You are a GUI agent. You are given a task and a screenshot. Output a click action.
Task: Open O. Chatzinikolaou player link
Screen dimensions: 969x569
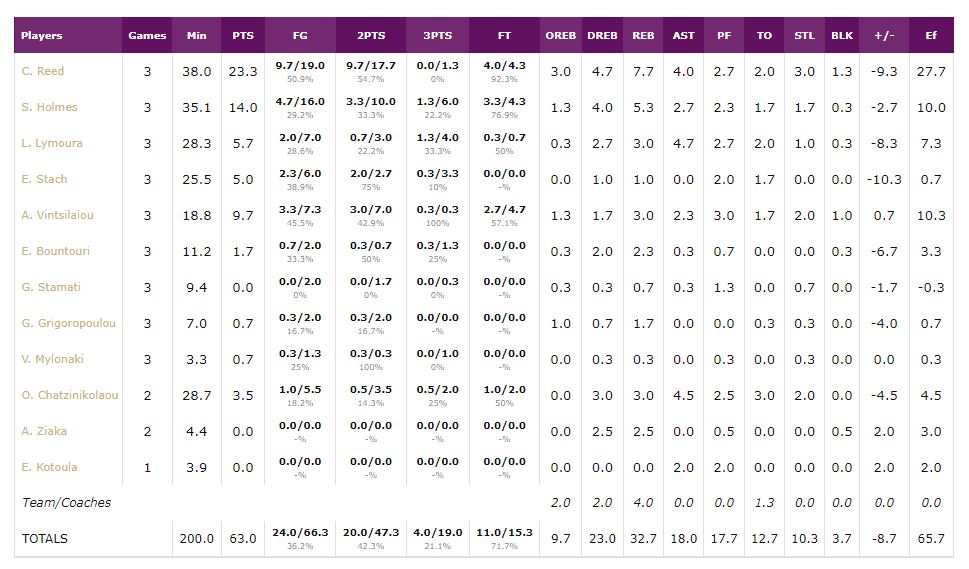pos(69,395)
